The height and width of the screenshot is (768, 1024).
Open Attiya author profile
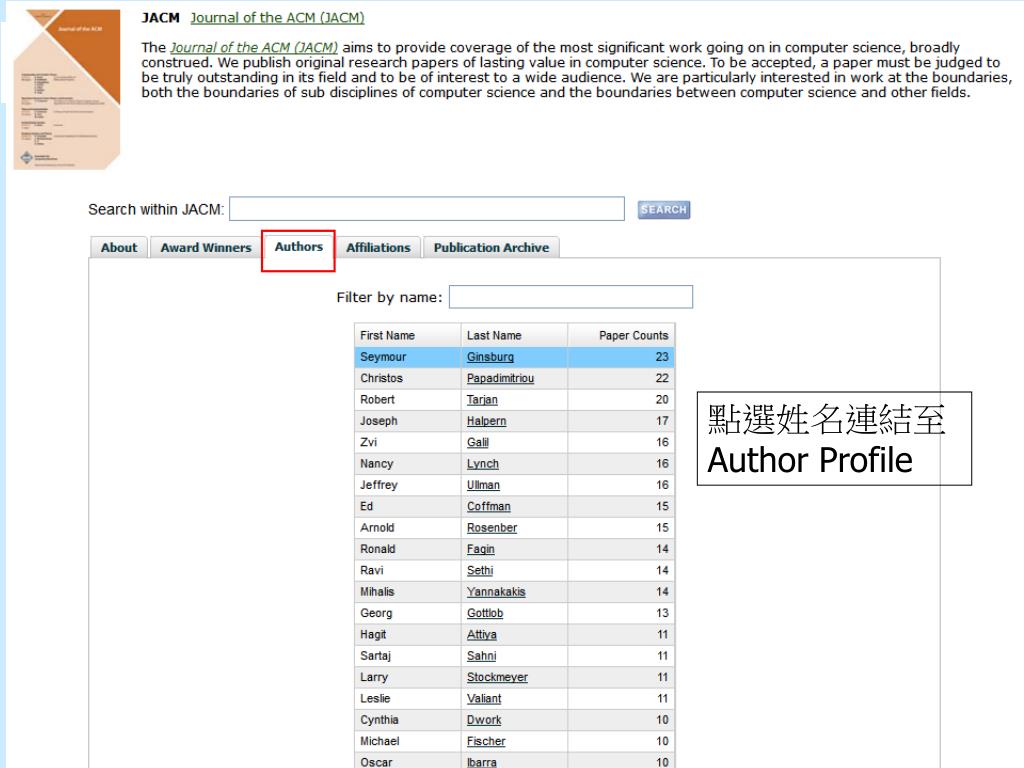481,634
